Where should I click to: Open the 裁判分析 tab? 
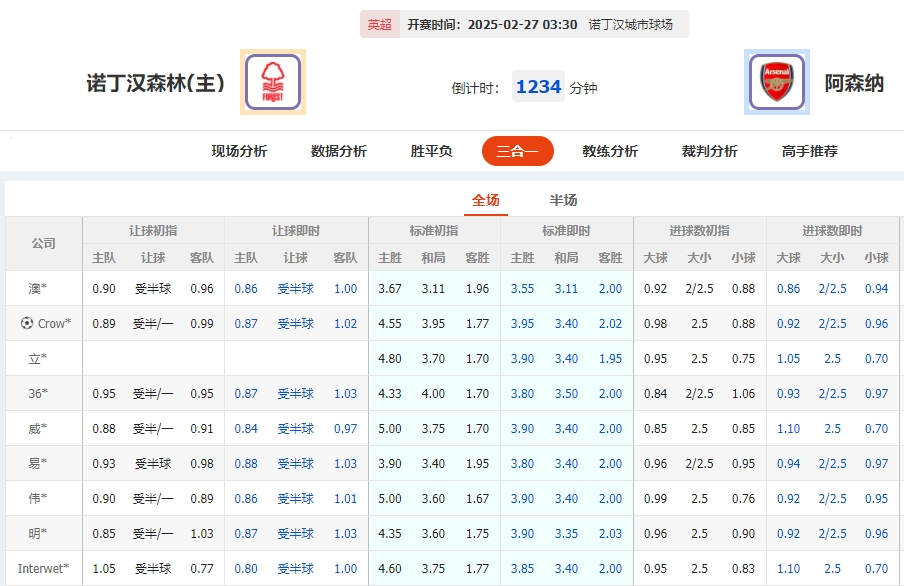711,151
